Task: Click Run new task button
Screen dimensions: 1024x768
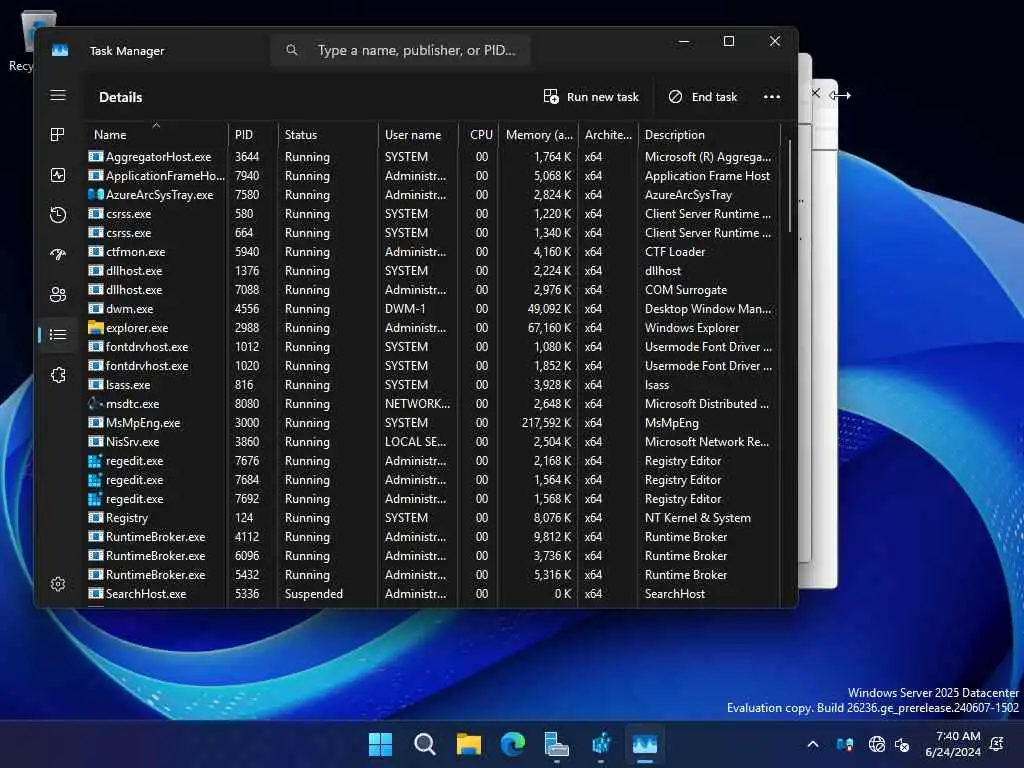Action: [591, 97]
